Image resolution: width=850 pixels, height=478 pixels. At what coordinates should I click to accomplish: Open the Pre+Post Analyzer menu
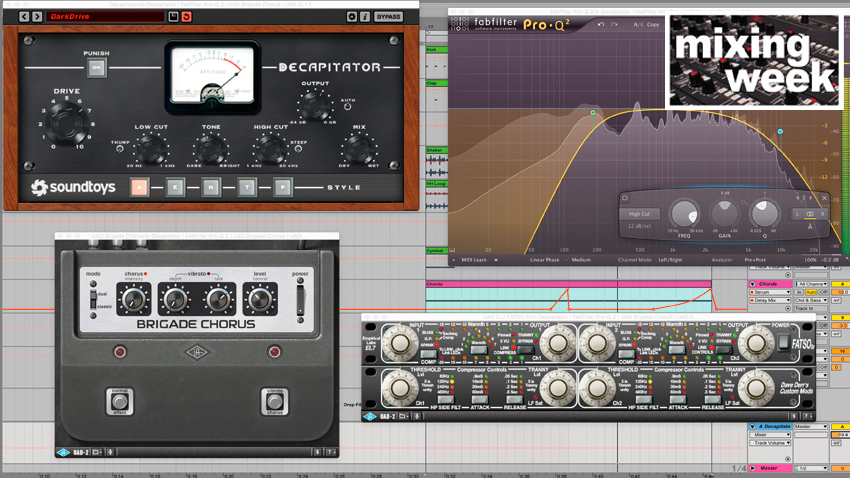(x=755, y=260)
